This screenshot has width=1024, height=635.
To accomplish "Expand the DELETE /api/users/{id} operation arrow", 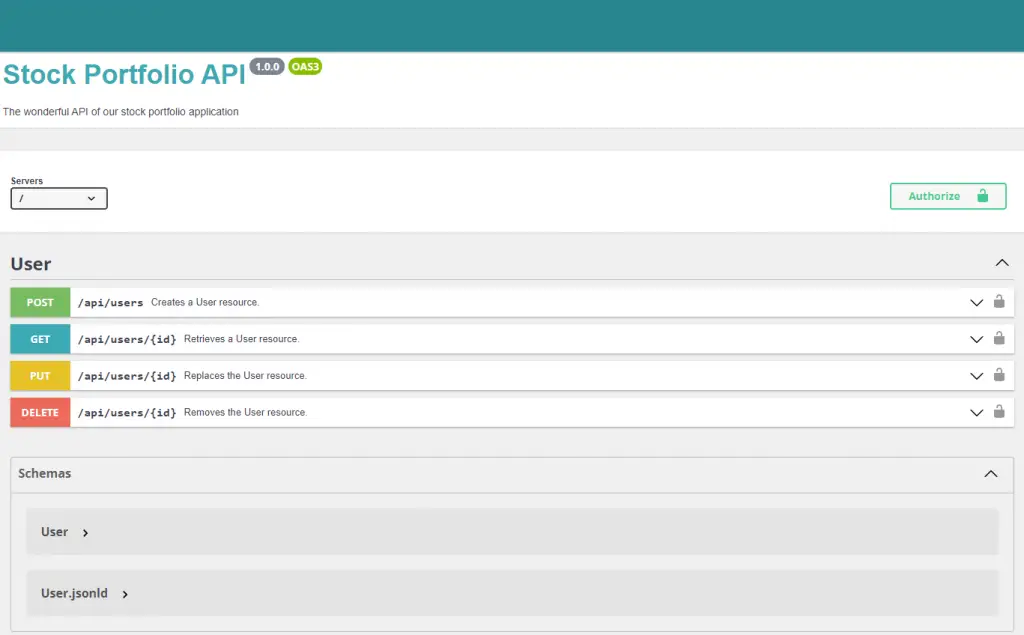I will [976, 412].
